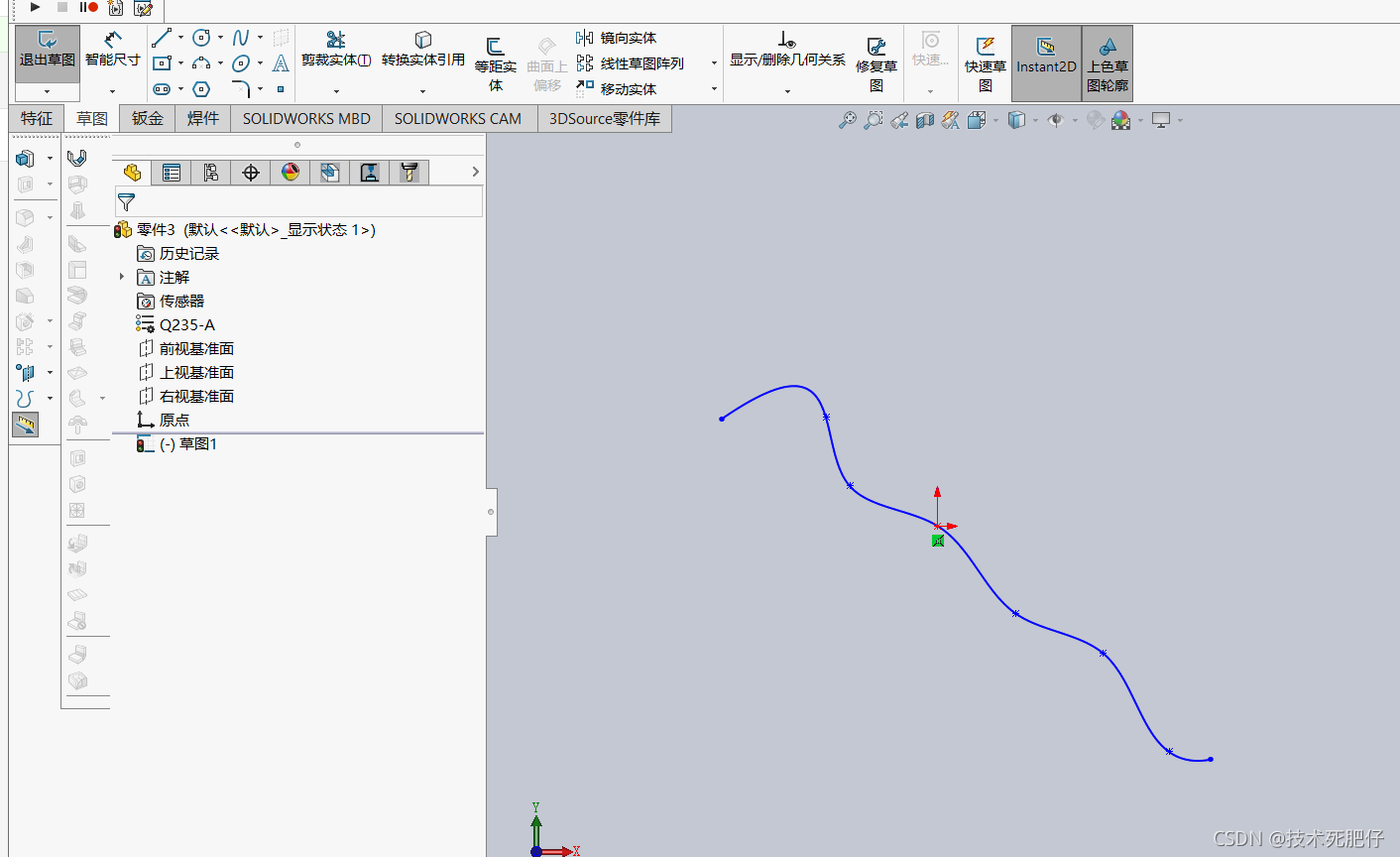Viewport: 1400px width, 857px height.
Task: Switch to 3DSource零件库 tab
Action: (x=605, y=118)
